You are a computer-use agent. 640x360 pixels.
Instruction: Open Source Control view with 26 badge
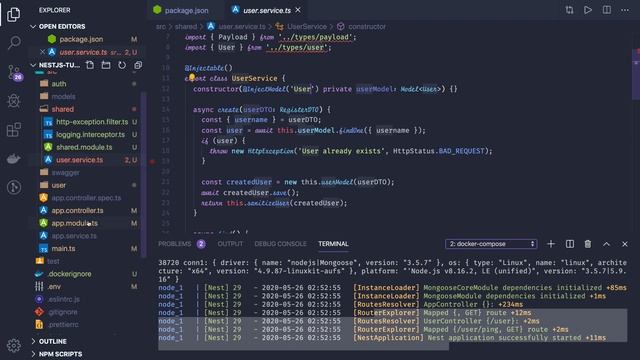point(15,72)
